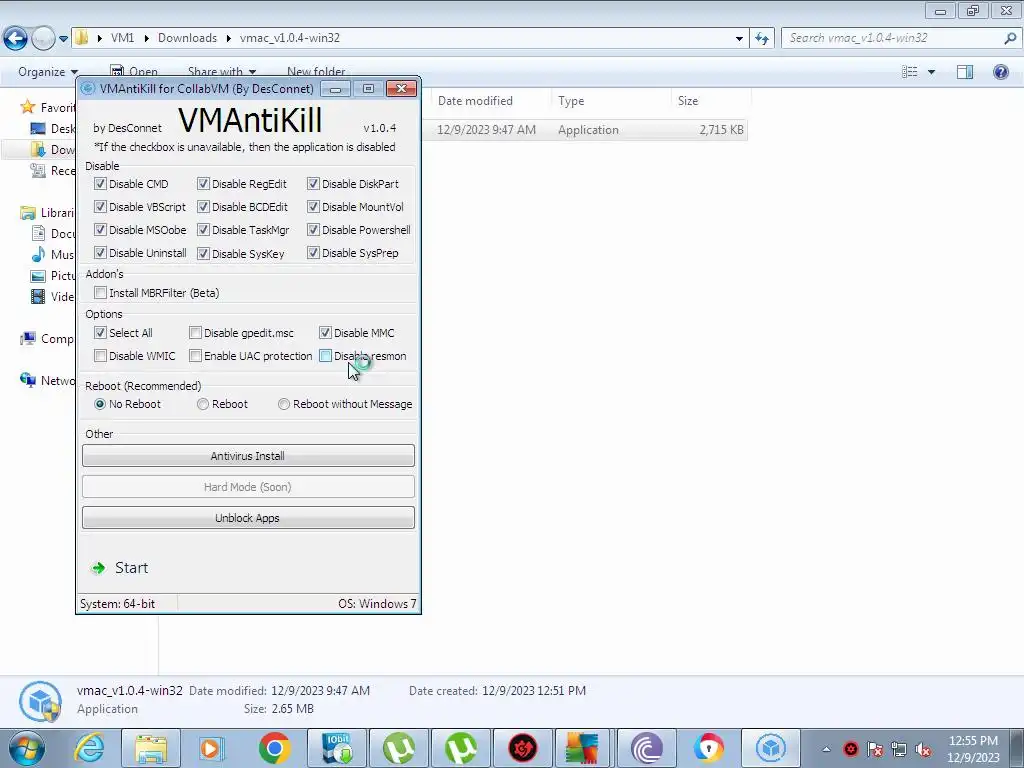Screen dimensions: 1024x768
Task: Click the Change your view icon
Action: (x=910, y=72)
